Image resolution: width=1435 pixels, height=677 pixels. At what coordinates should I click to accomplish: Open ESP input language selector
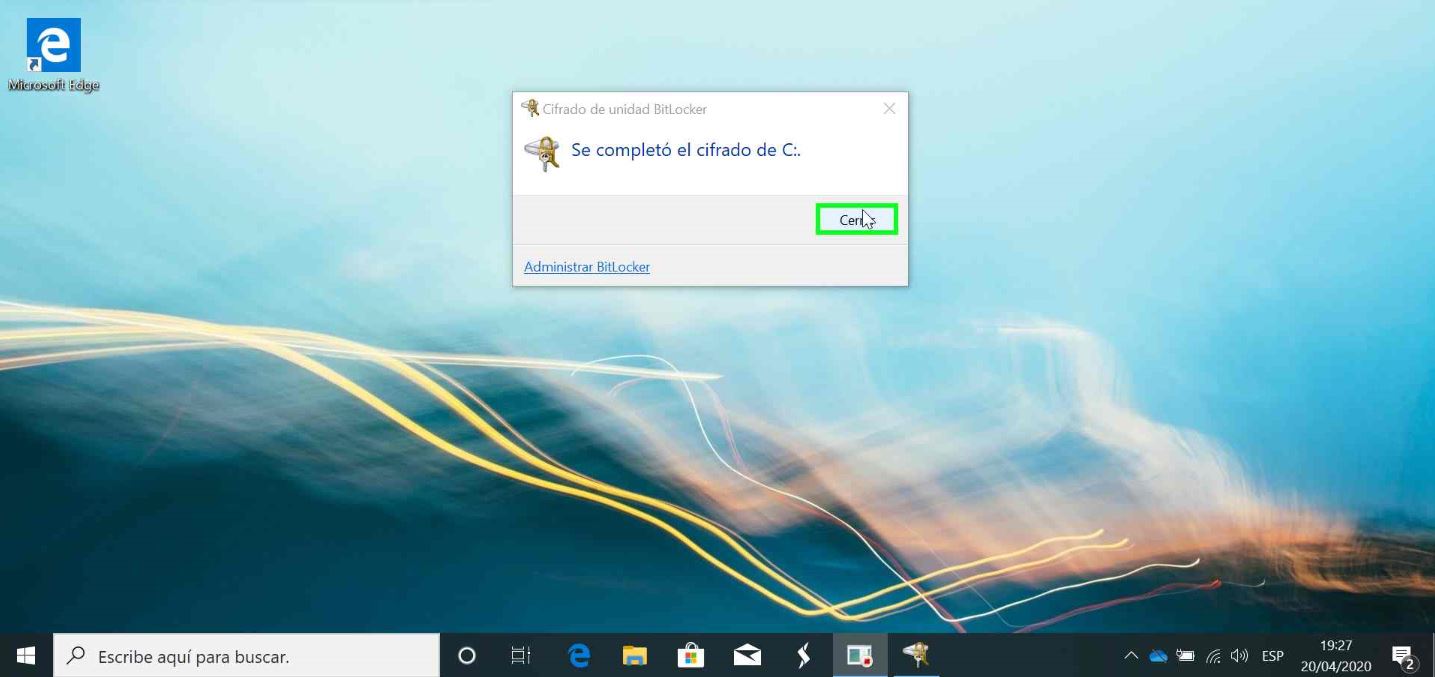point(1272,656)
